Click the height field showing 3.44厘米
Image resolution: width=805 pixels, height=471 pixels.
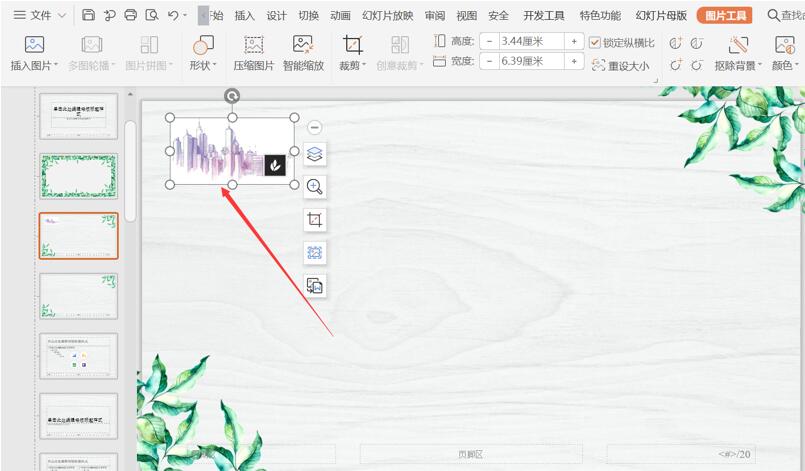tap(531, 41)
